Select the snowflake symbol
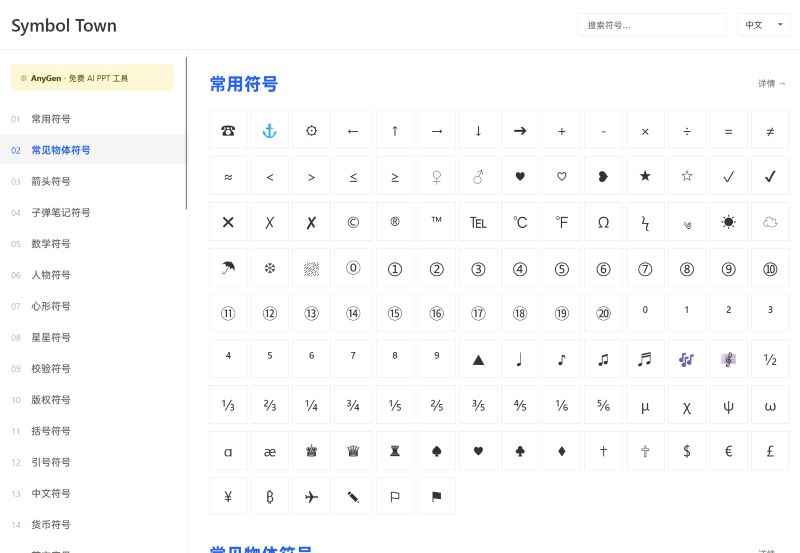The image size is (800, 553). pyautogui.click(x=269, y=268)
